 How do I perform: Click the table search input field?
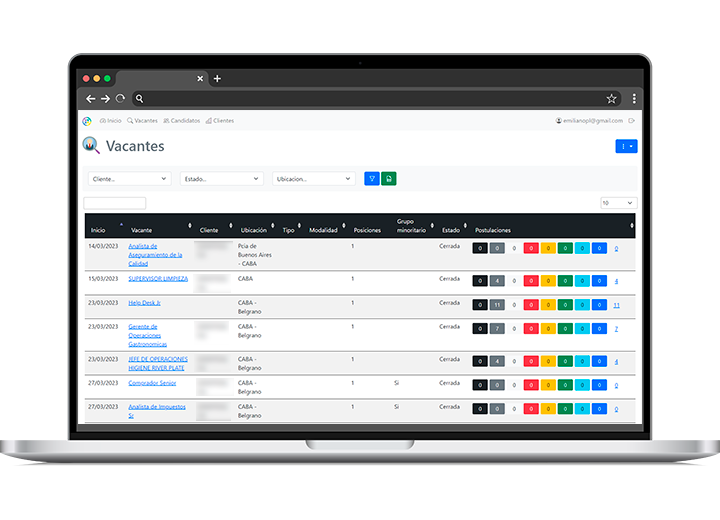[115, 203]
